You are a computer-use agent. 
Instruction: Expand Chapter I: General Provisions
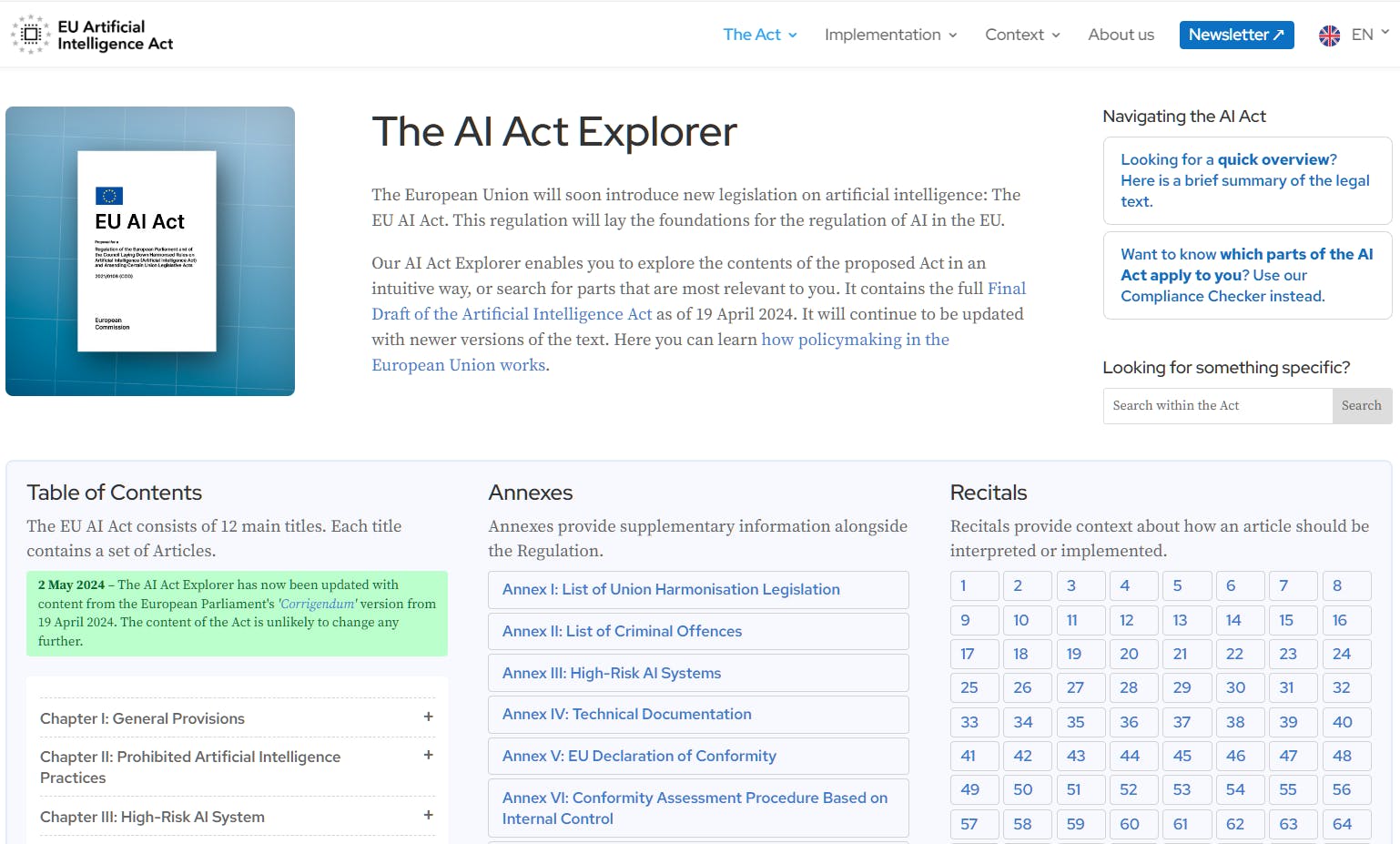click(237, 718)
